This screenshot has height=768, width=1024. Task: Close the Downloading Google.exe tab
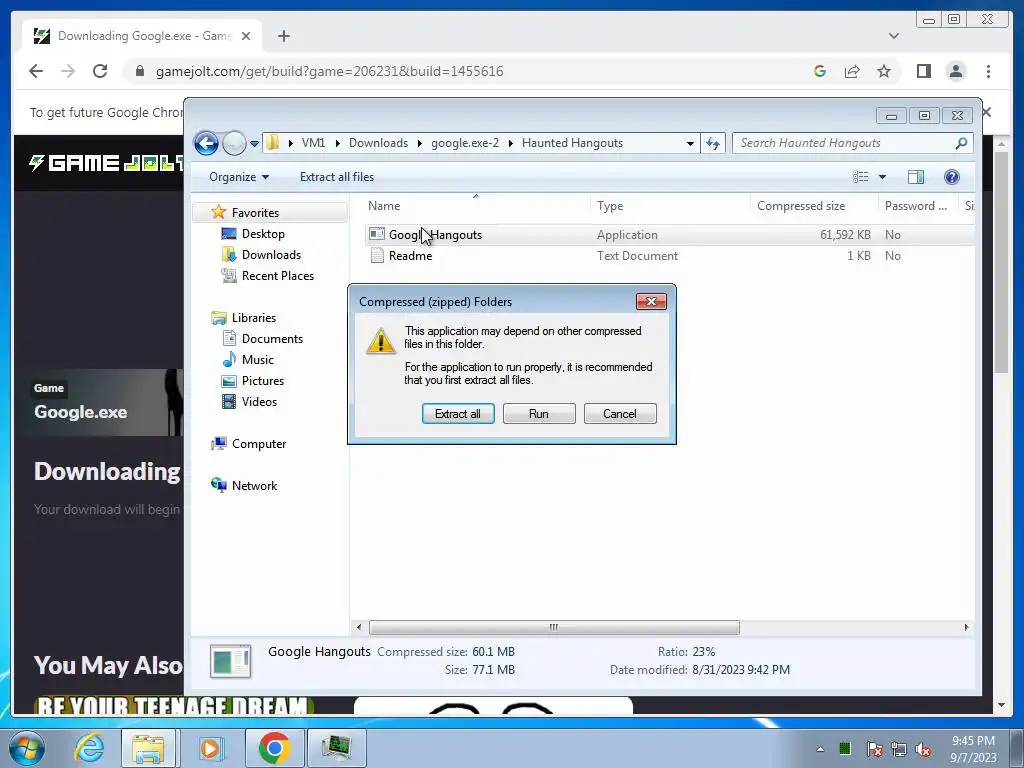tap(246, 36)
